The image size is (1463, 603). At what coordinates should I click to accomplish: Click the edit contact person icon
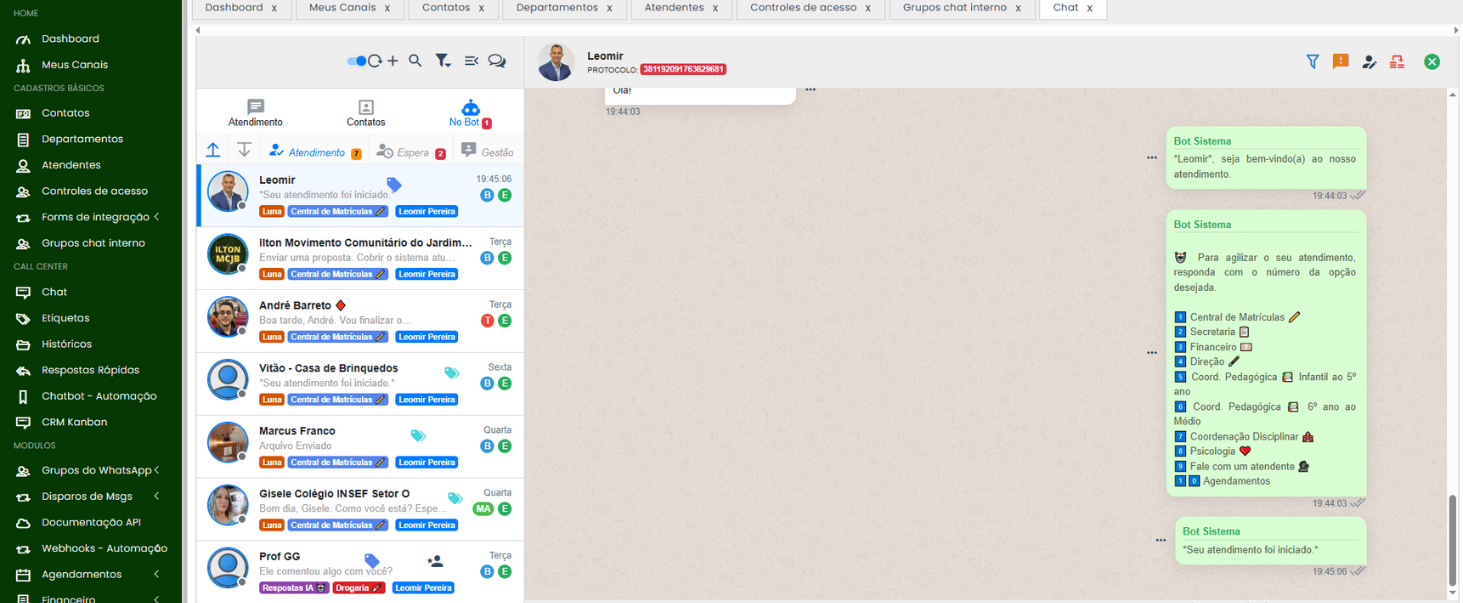pos(1369,62)
